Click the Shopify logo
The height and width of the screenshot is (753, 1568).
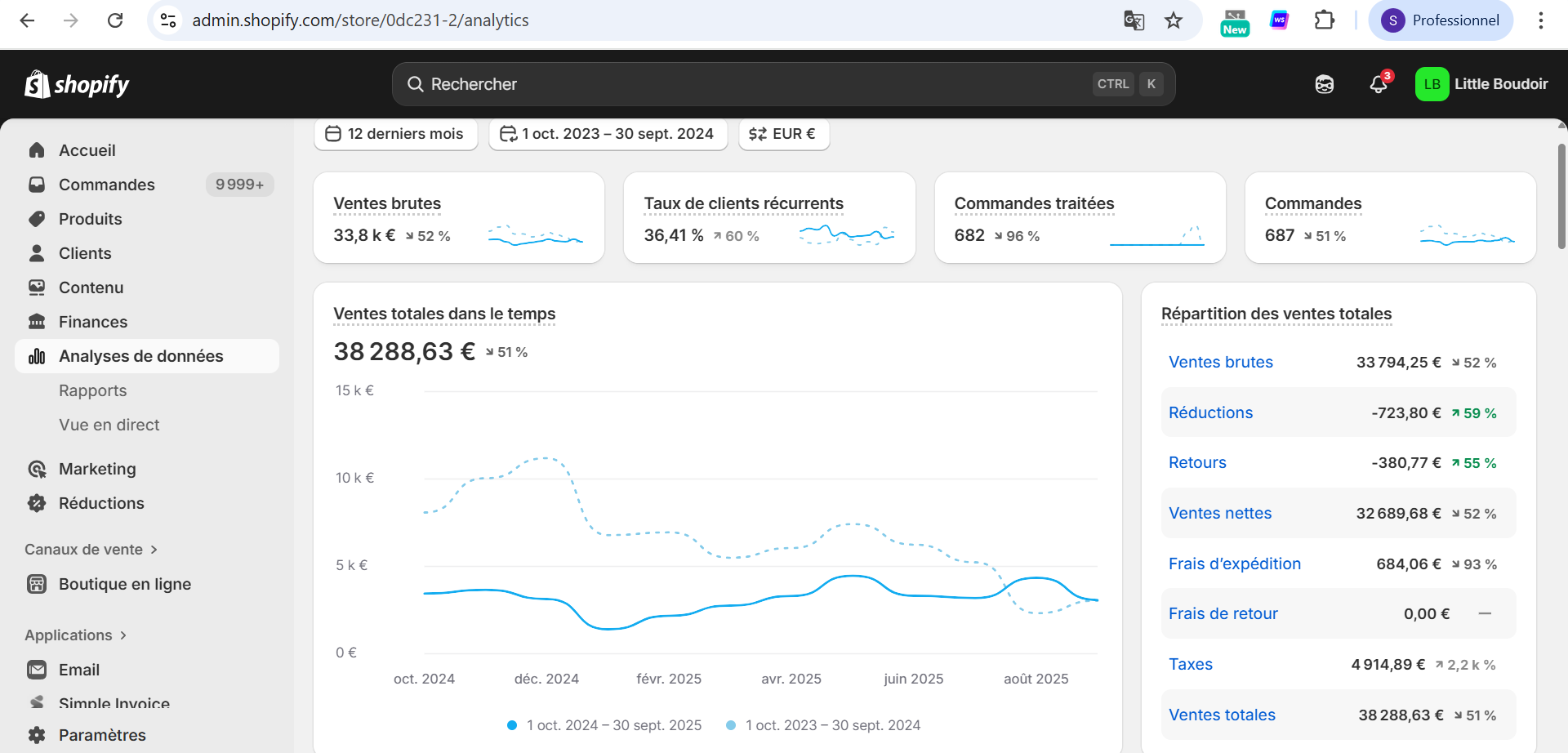pyautogui.click(x=77, y=84)
